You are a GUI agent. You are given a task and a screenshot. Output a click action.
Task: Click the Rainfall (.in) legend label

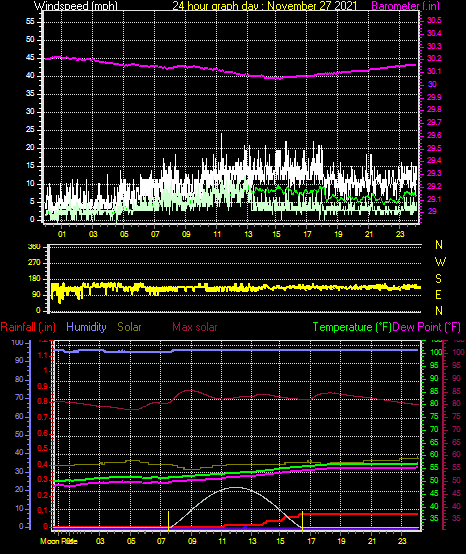28,327
